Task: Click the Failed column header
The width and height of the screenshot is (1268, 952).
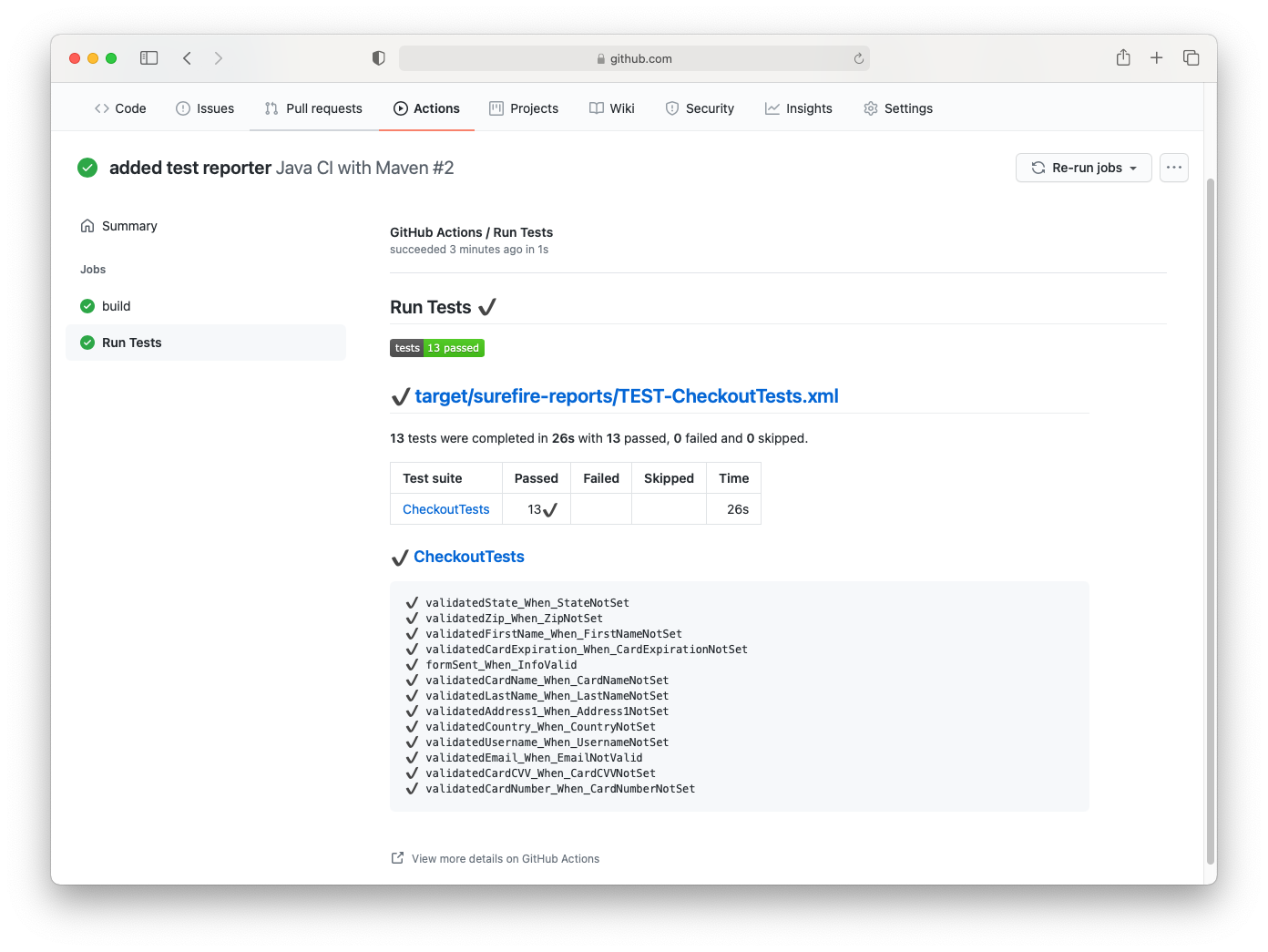Action: pos(601,478)
